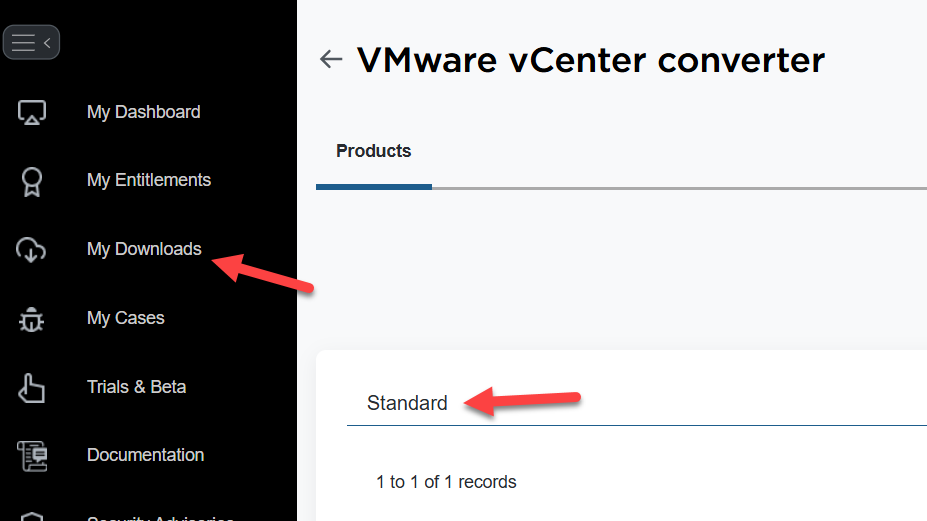
Task: Collapse the sidebar with the hamburger toggle
Action: pos(31,43)
